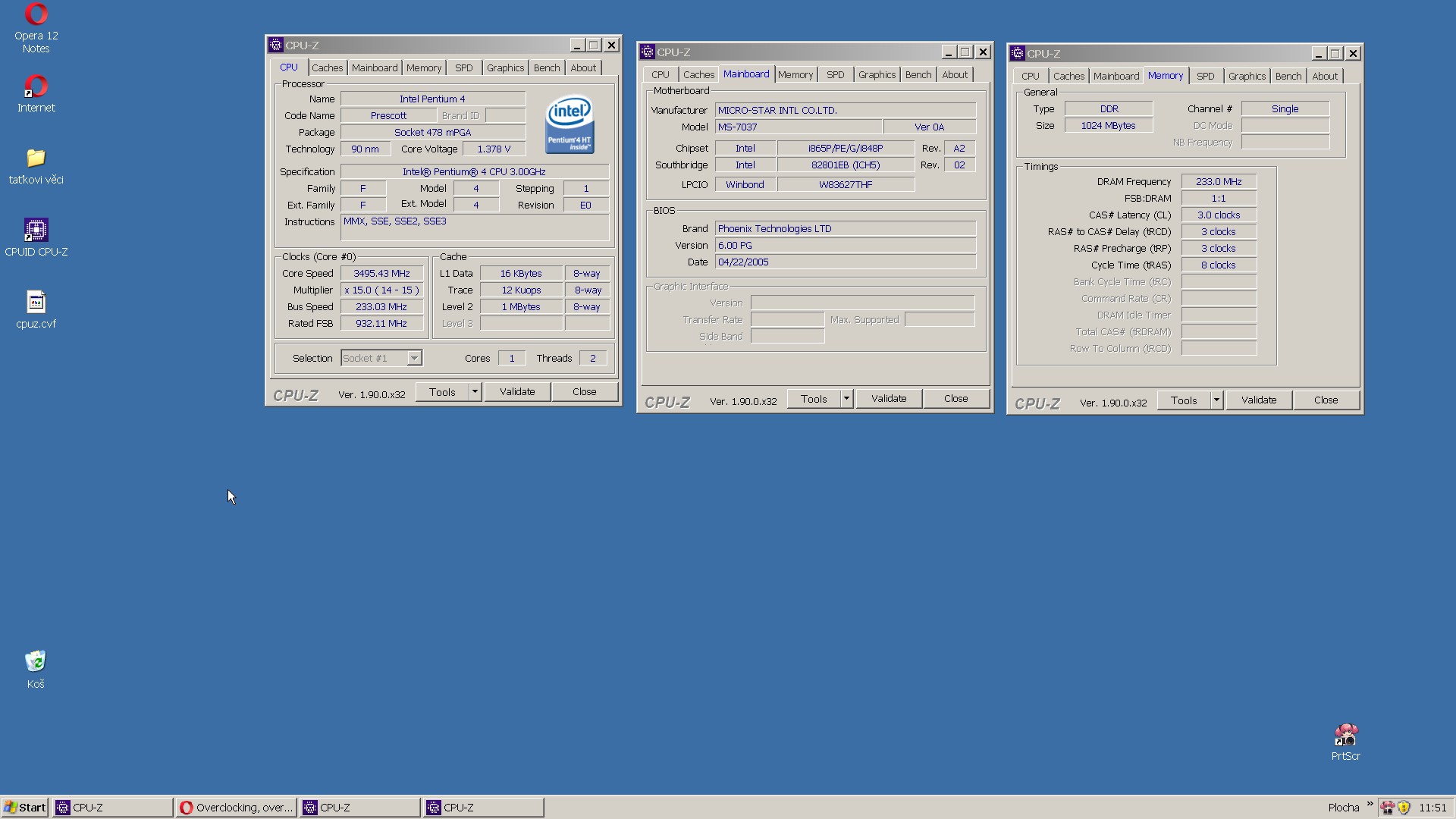Open Mainboard tab in left CPU-Z window
Viewport: 1456px width, 819px height.
(375, 67)
